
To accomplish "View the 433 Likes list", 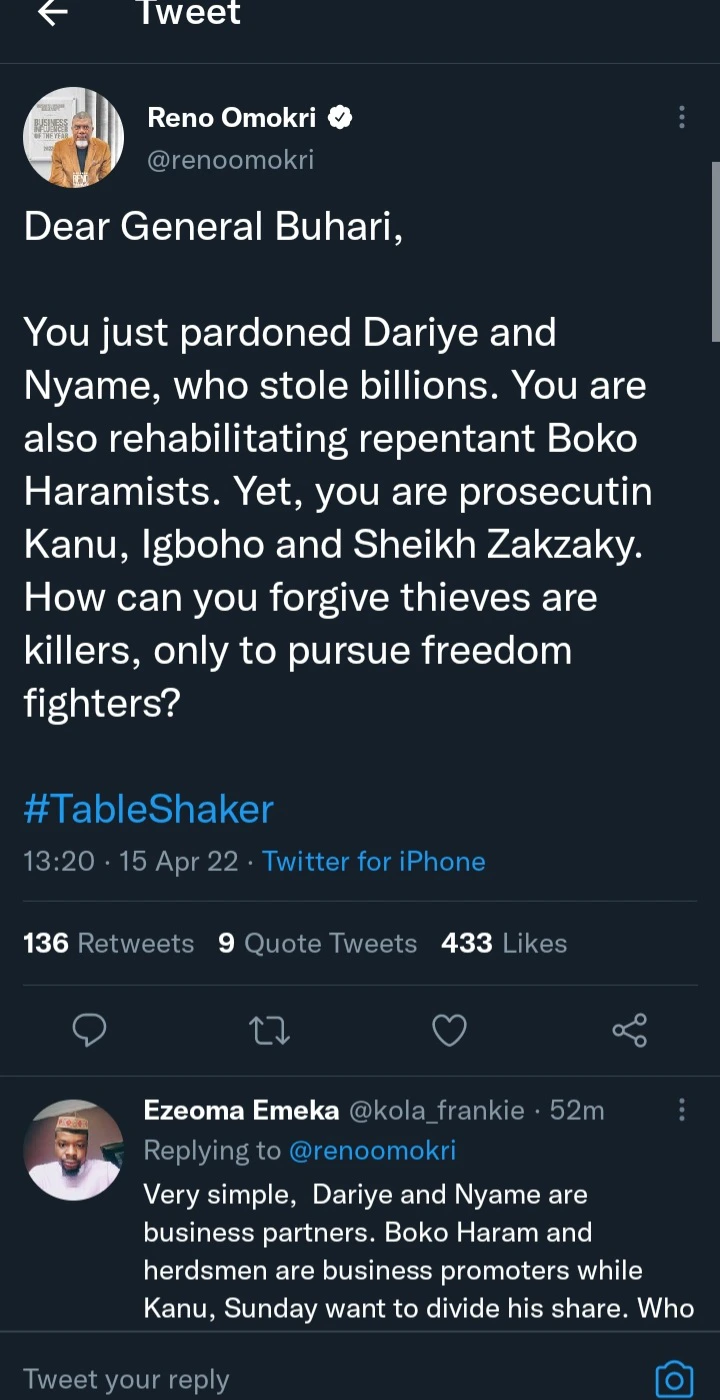I will [503, 943].
